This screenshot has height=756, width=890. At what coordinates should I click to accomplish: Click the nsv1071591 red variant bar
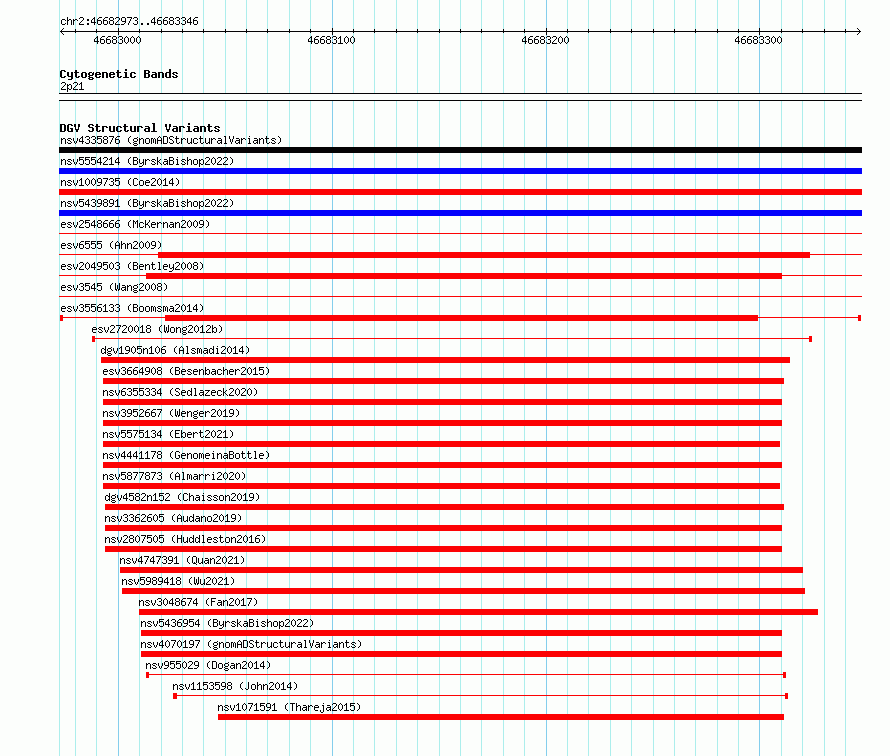pos(501,717)
